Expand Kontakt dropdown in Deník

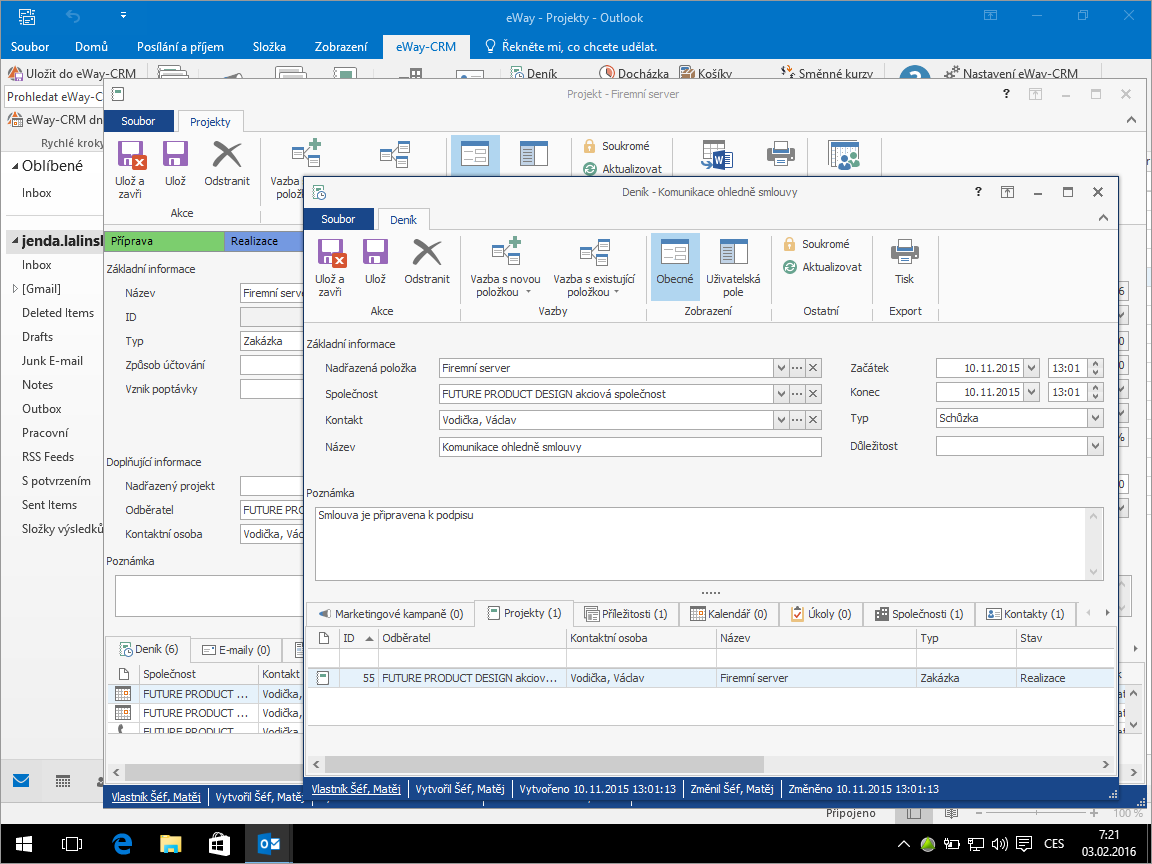780,420
